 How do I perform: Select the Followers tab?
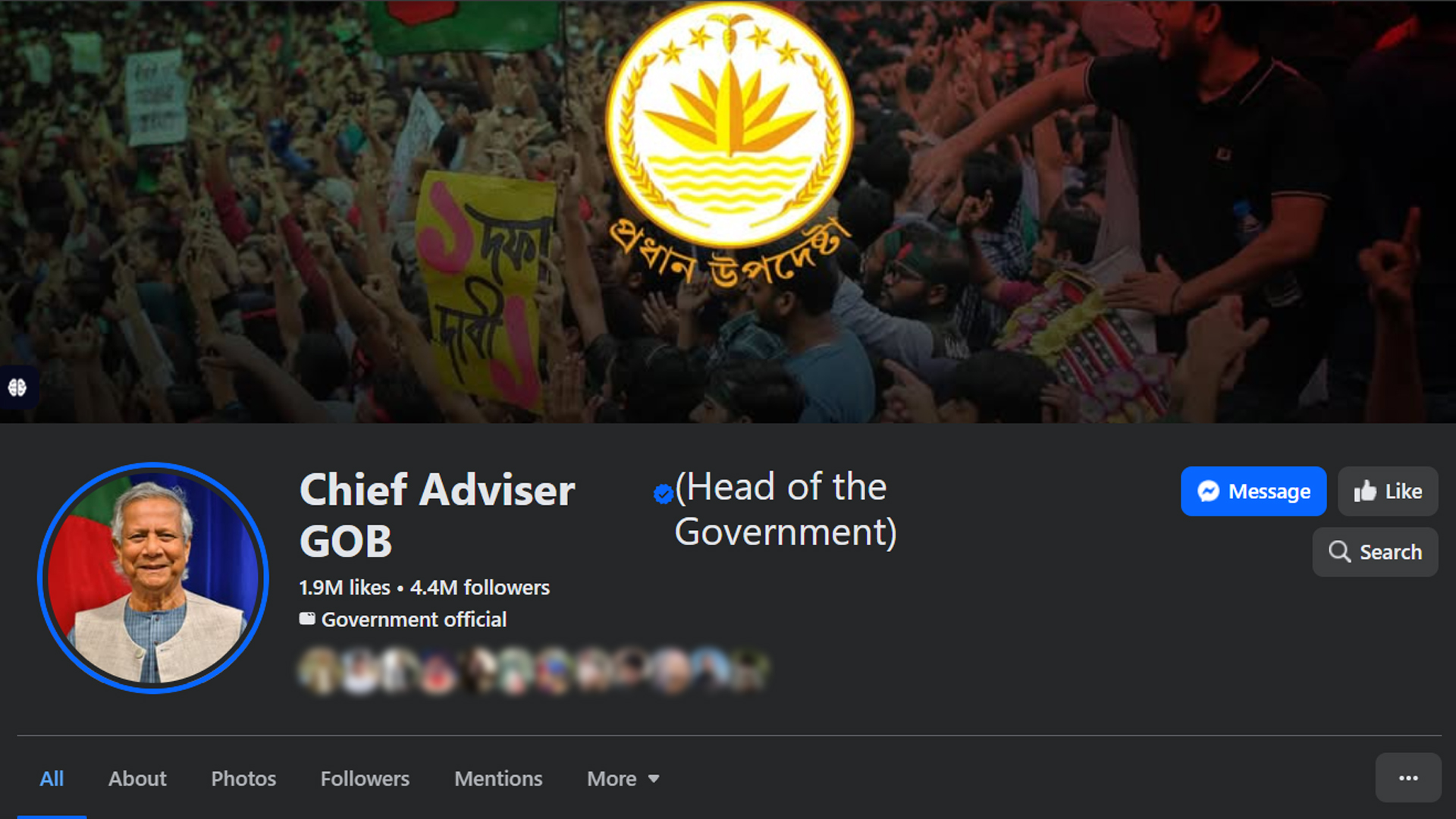365,779
